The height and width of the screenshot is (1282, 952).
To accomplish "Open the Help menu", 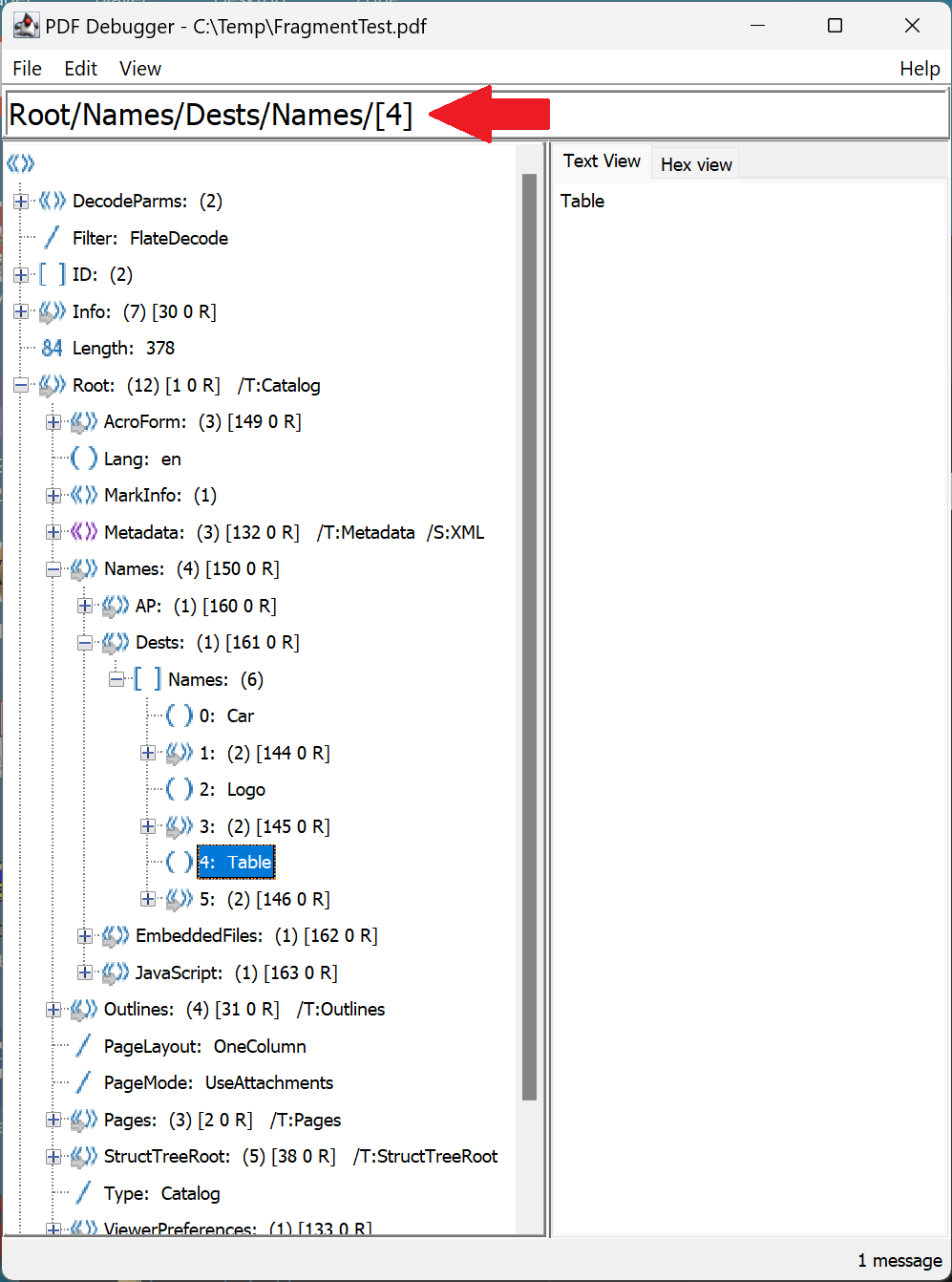I will coord(920,68).
